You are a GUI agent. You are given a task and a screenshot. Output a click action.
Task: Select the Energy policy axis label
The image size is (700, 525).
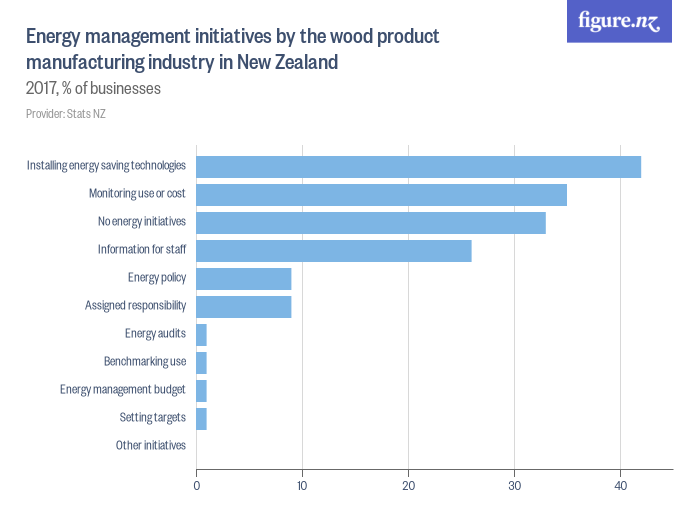click(157, 278)
